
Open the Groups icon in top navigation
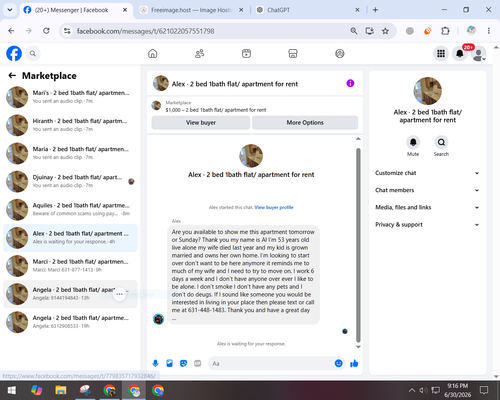tap(340, 53)
